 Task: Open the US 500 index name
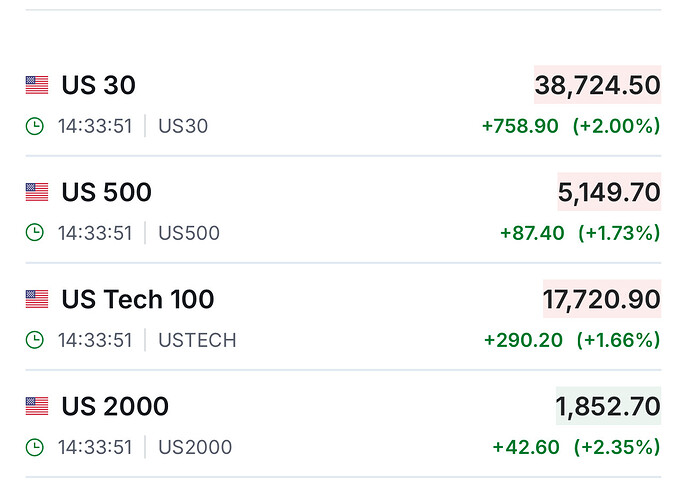click(x=106, y=192)
